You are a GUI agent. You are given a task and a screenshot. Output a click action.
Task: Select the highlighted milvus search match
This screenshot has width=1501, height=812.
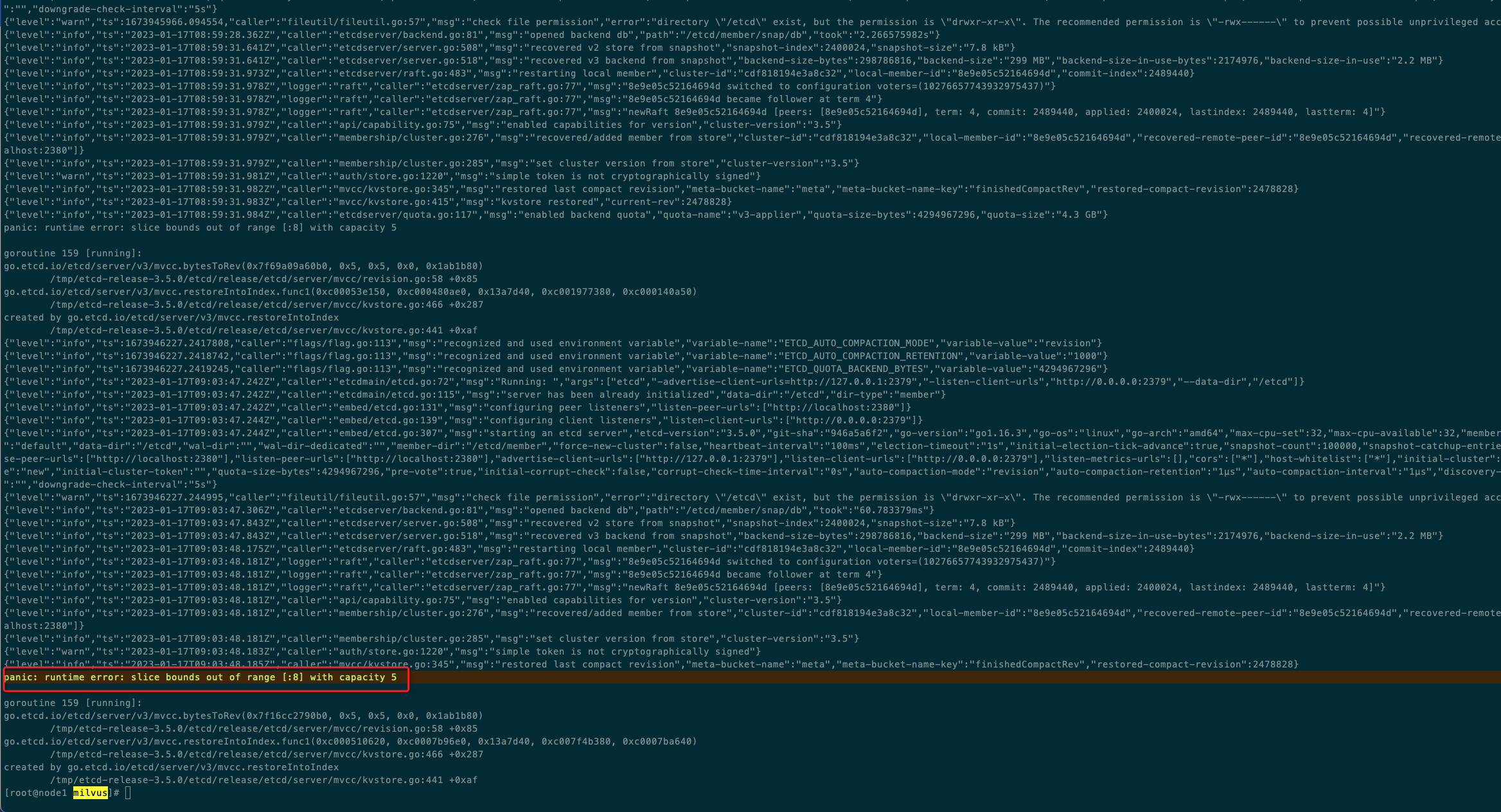coord(90,793)
